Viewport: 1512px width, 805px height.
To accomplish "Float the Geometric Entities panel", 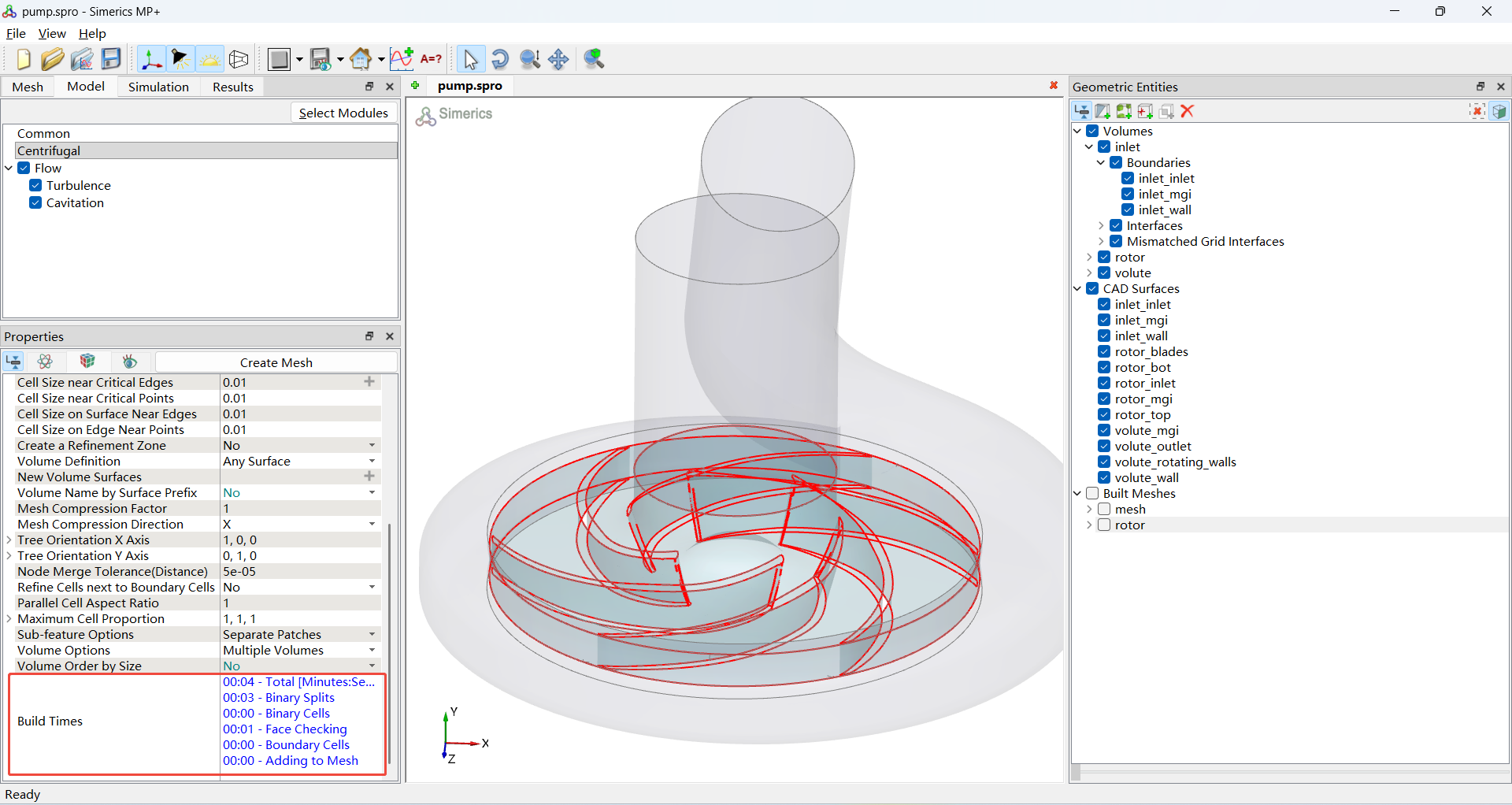I will click(x=1480, y=87).
